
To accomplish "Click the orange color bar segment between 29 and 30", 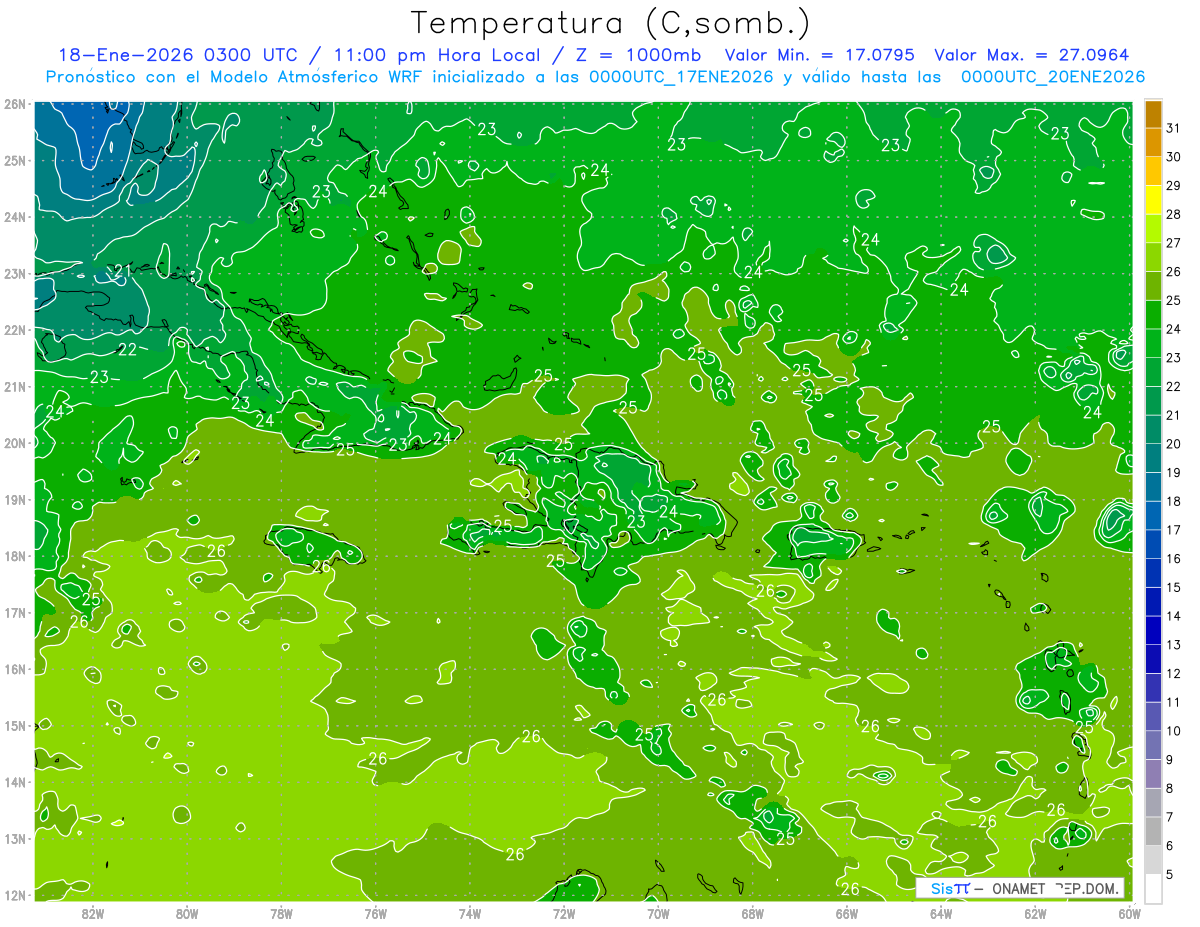I will tap(1152, 171).
